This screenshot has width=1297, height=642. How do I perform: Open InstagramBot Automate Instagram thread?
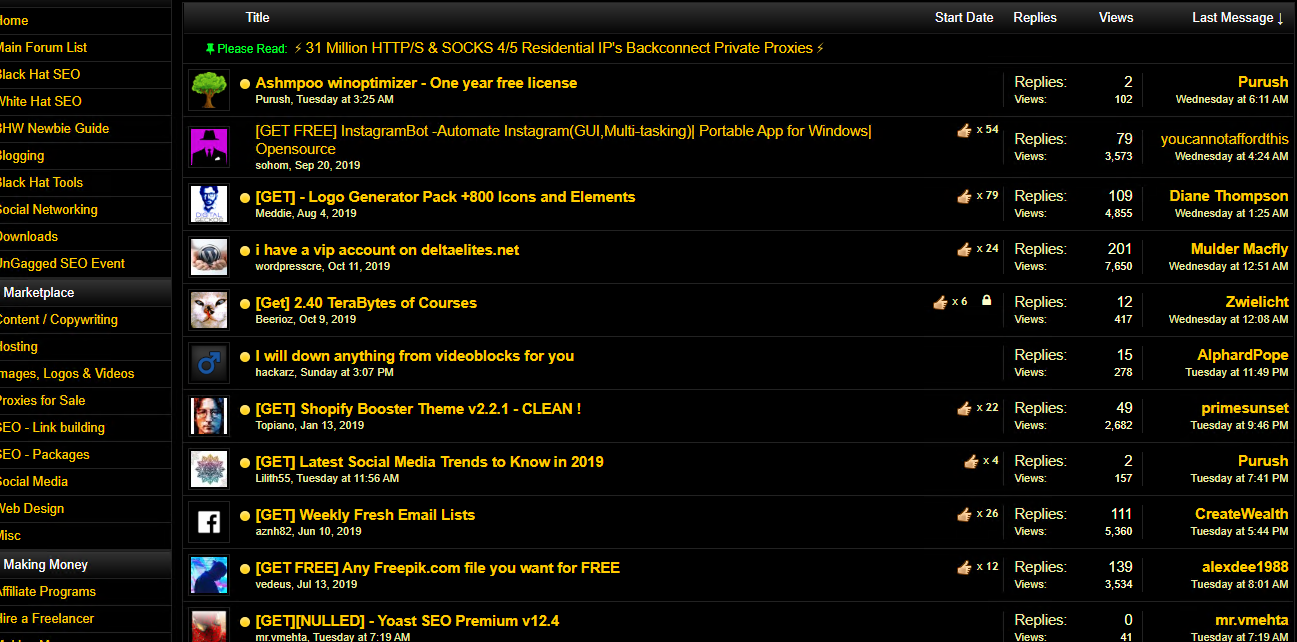click(563, 140)
